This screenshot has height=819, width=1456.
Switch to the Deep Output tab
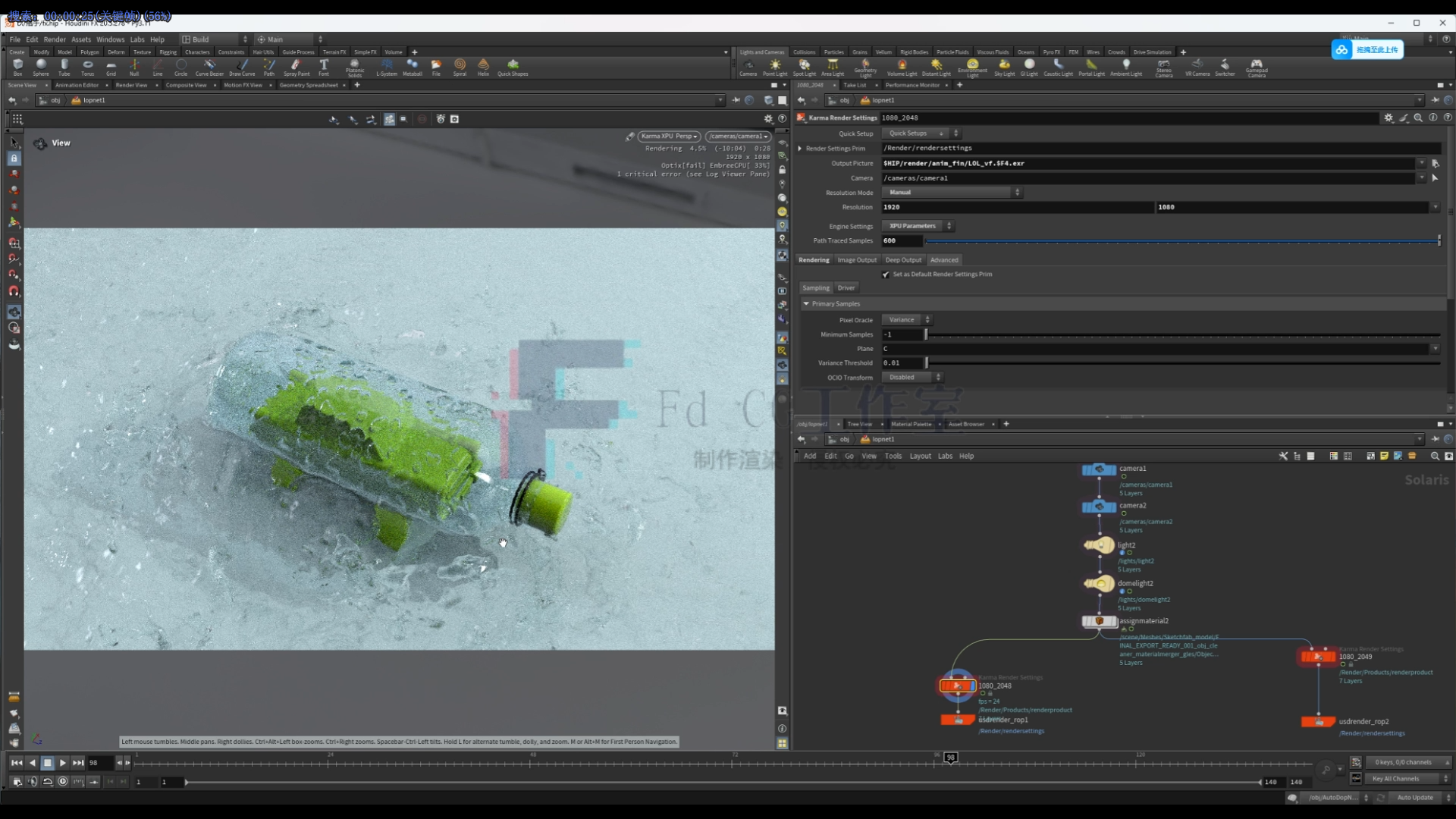[903, 260]
